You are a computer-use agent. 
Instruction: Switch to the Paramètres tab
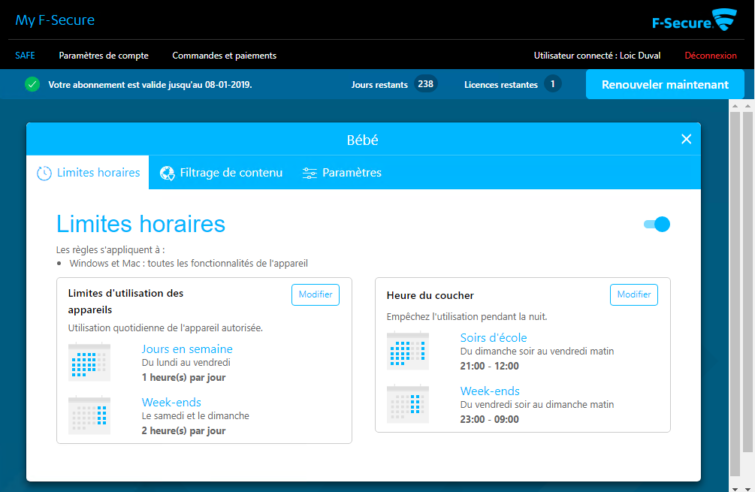click(342, 172)
